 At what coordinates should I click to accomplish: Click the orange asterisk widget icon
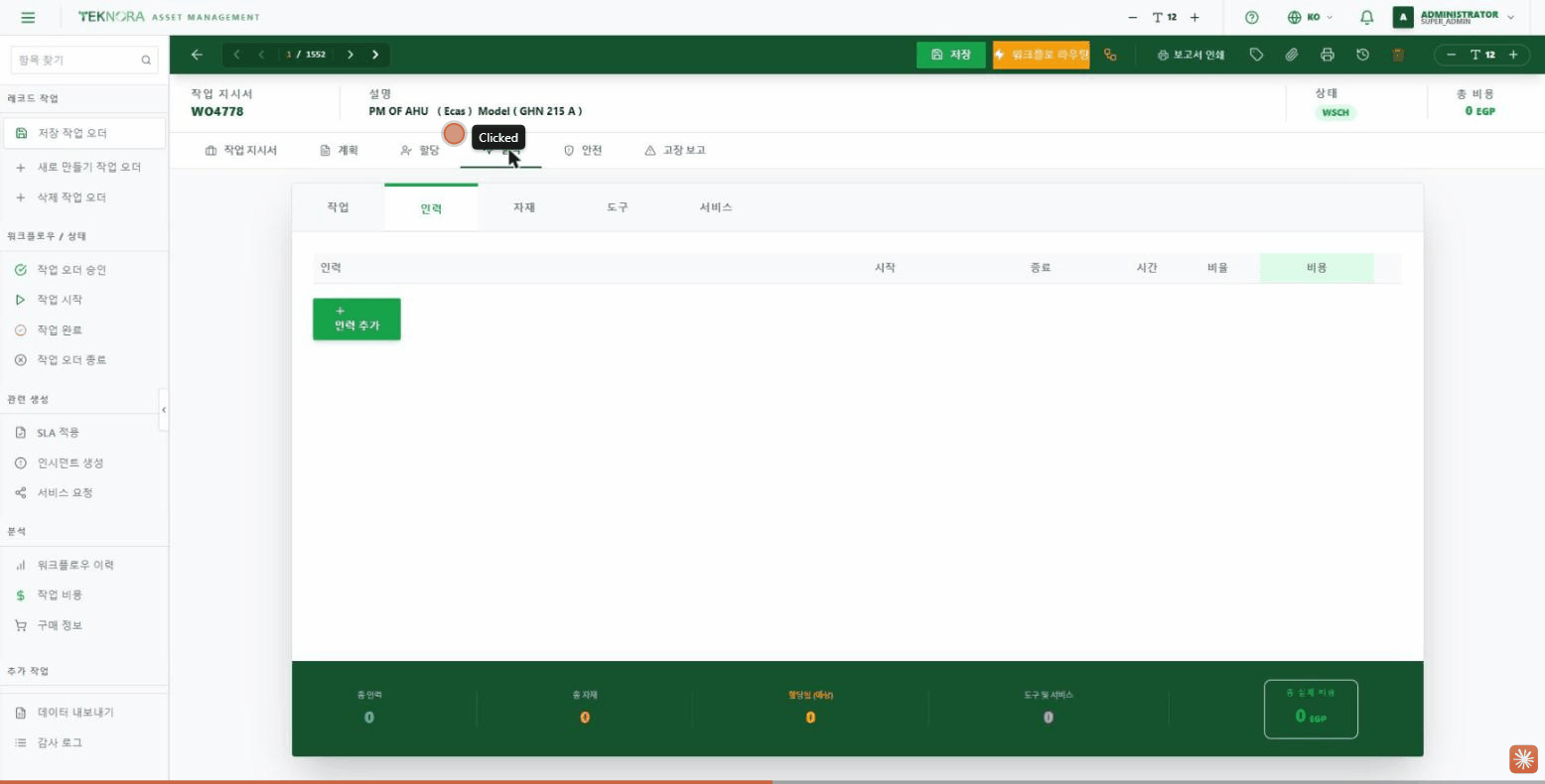click(1523, 759)
